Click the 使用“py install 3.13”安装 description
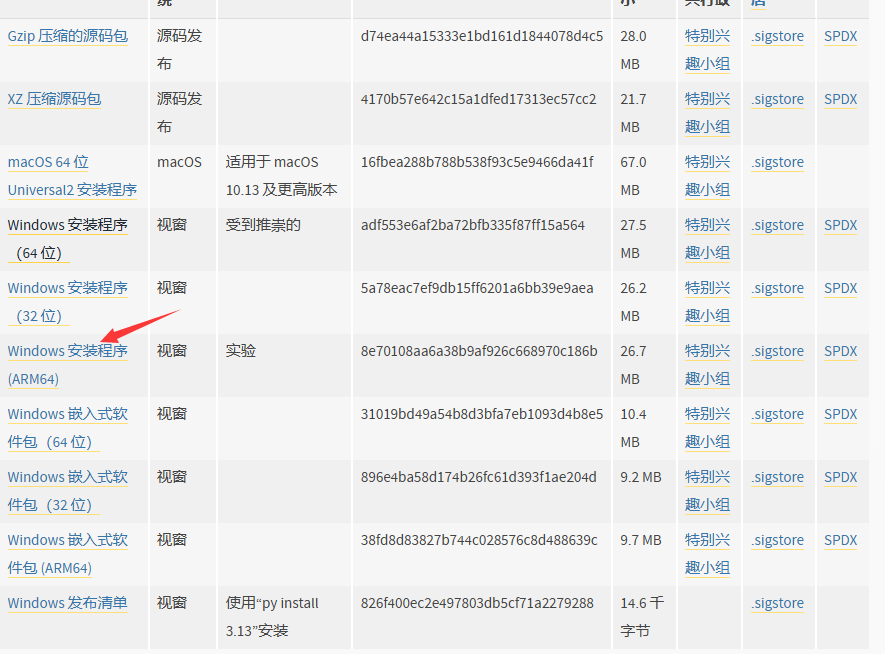This screenshot has width=885, height=654. pos(273,617)
